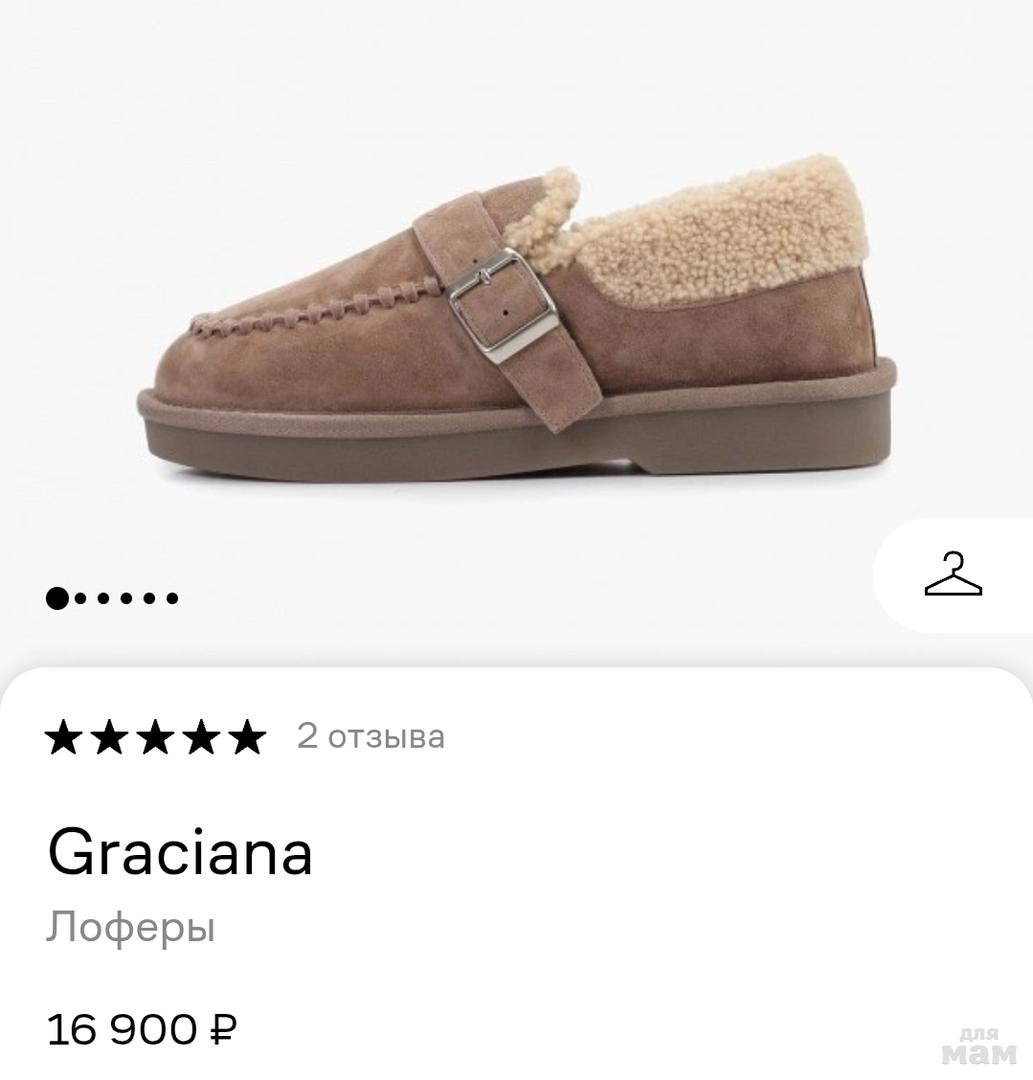Switch to the second photo dot

[82, 598]
